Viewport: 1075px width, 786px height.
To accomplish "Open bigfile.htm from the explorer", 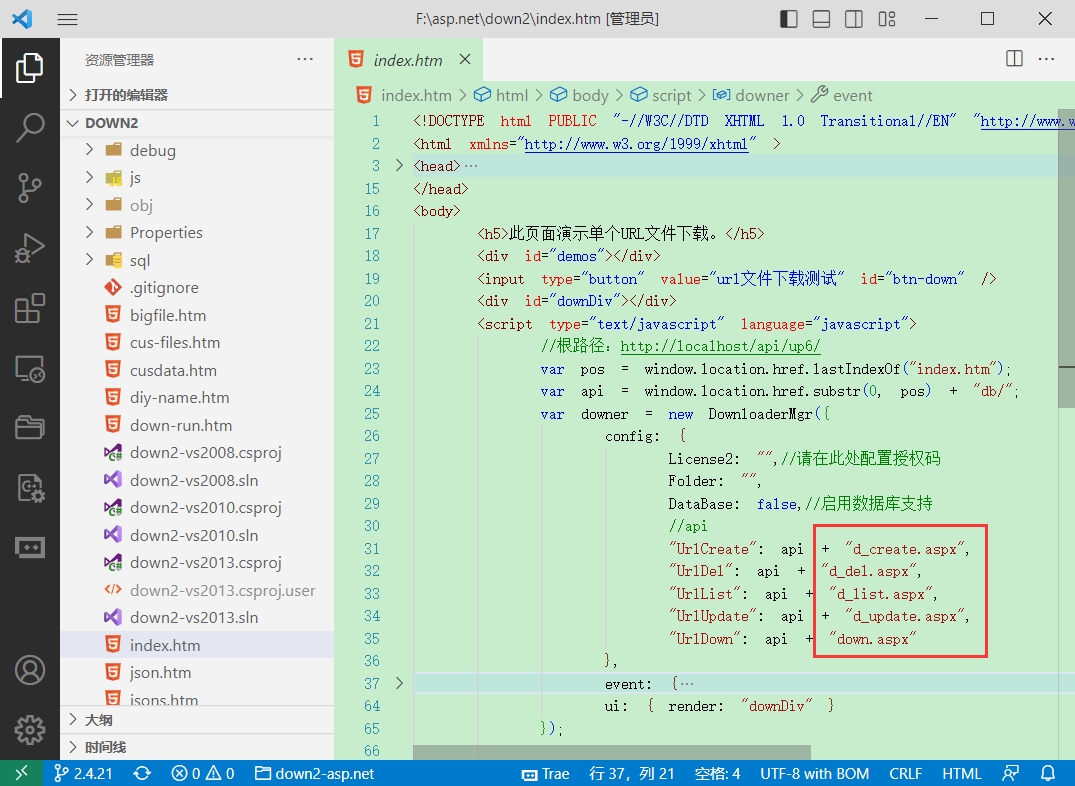I will click(167, 315).
